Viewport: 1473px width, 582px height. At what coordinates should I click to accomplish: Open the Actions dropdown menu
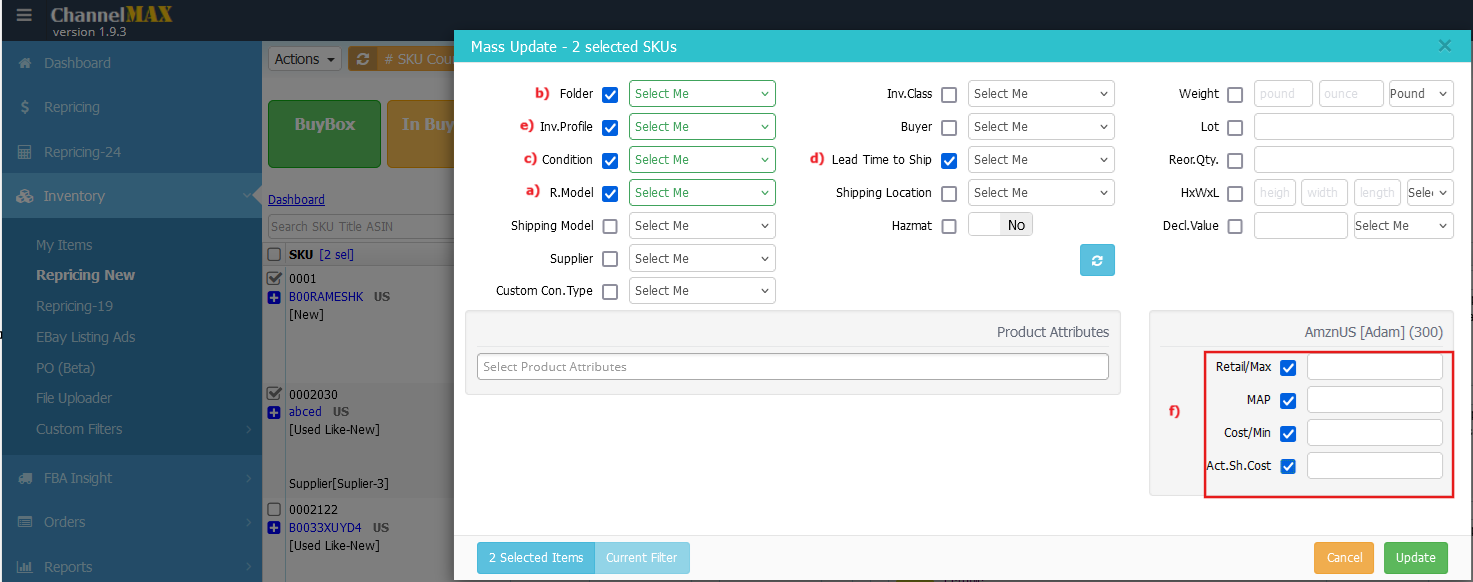(x=304, y=59)
